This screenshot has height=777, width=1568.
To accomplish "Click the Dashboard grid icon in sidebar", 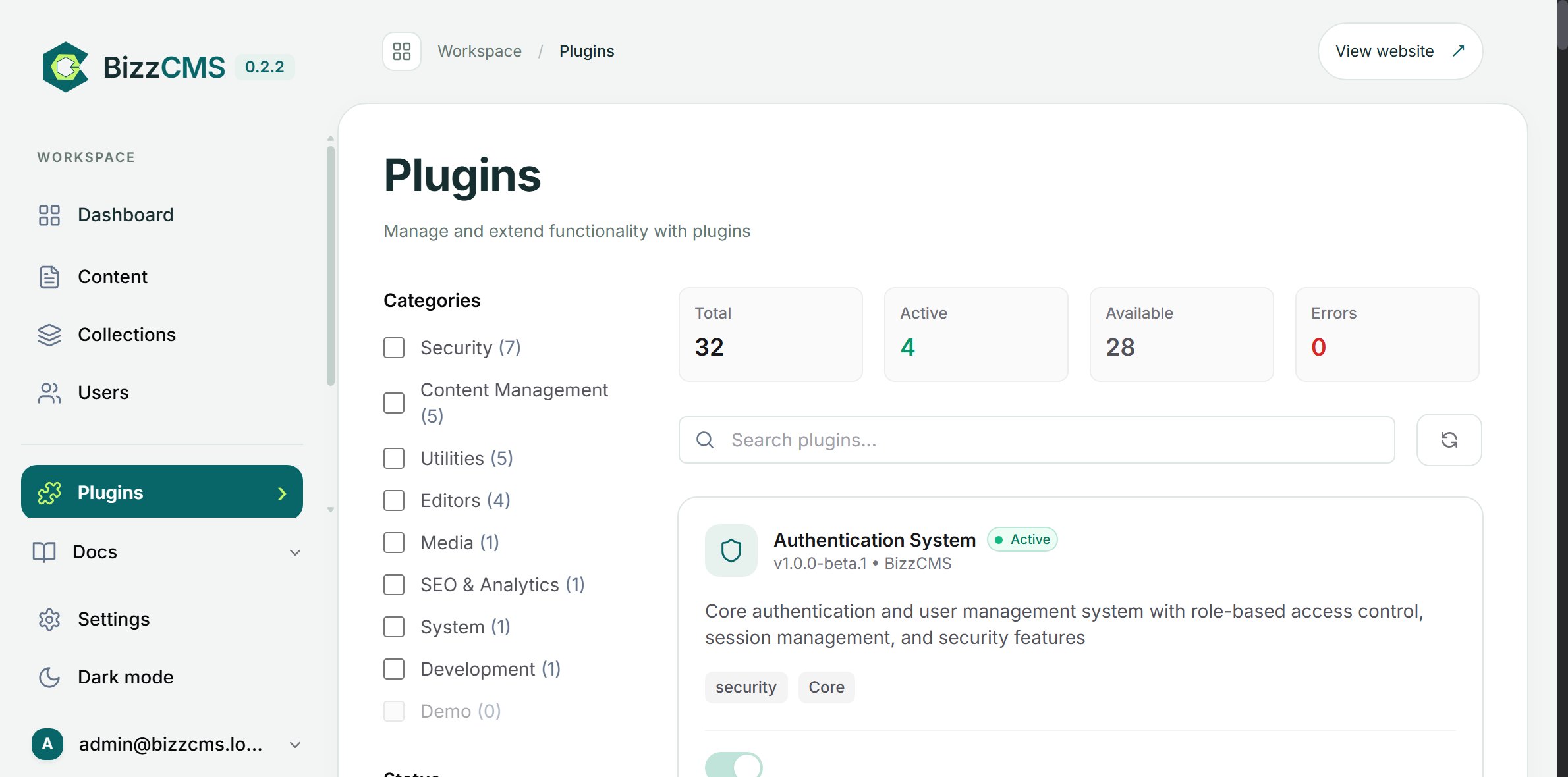I will [x=49, y=215].
